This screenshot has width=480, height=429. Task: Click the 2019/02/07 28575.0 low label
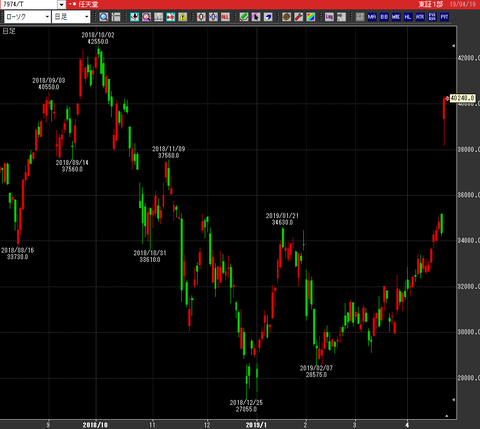tap(316, 371)
